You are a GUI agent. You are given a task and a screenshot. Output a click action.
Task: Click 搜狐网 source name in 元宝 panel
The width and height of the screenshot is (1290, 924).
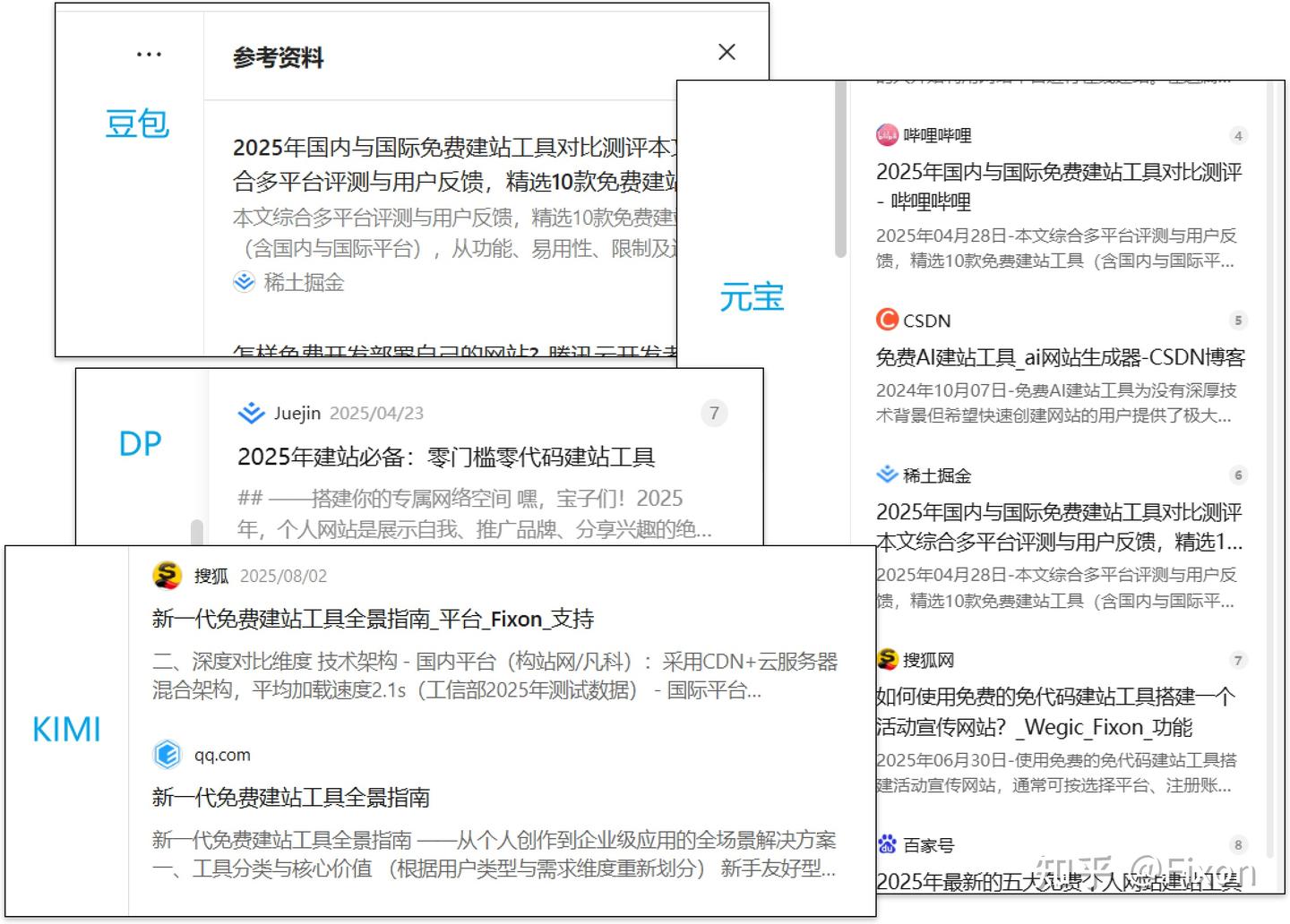pyautogui.click(x=928, y=660)
